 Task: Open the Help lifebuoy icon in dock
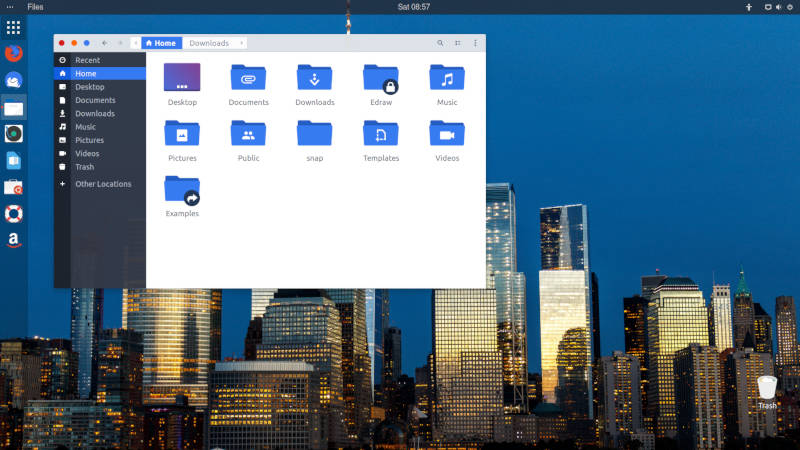(13, 214)
